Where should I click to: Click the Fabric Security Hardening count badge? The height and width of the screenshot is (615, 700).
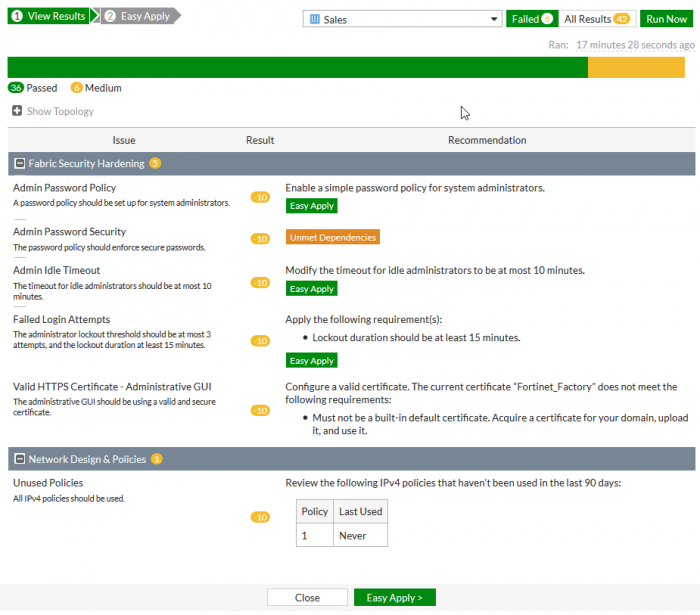point(155,163)
